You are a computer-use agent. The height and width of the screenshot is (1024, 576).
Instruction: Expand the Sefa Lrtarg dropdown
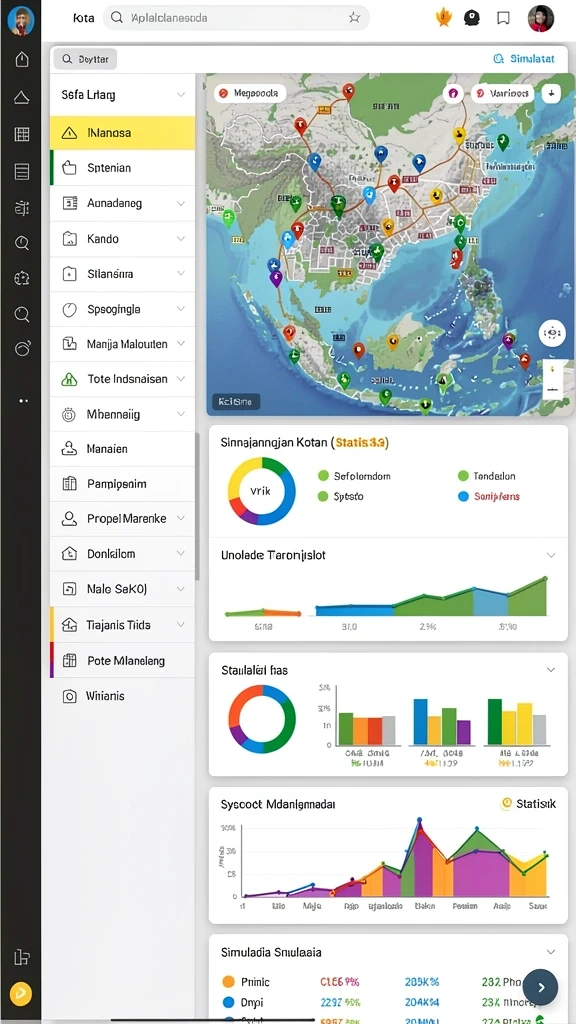coord(181,95)
